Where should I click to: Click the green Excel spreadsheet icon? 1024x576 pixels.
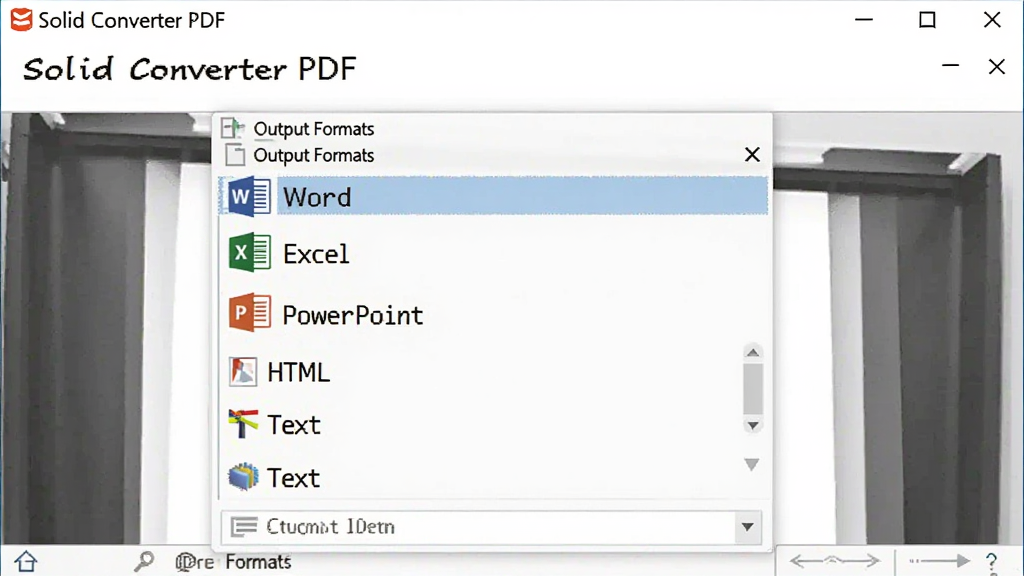(249, 252)
